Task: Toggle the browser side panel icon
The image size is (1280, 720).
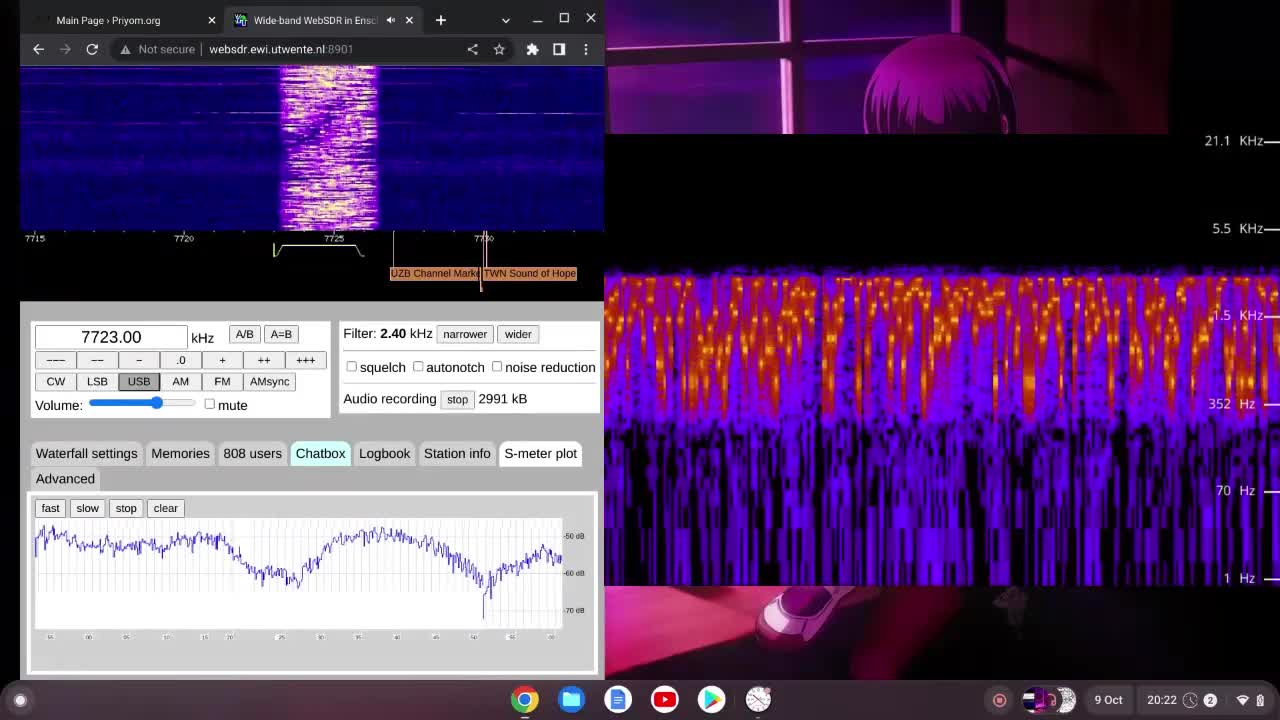Action: 559,49
